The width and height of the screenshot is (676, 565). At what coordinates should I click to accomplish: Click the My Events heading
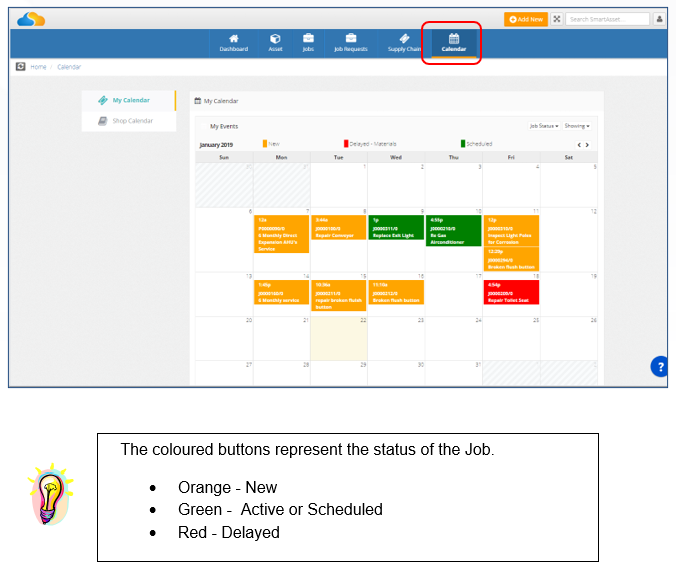tap(224, 126)
